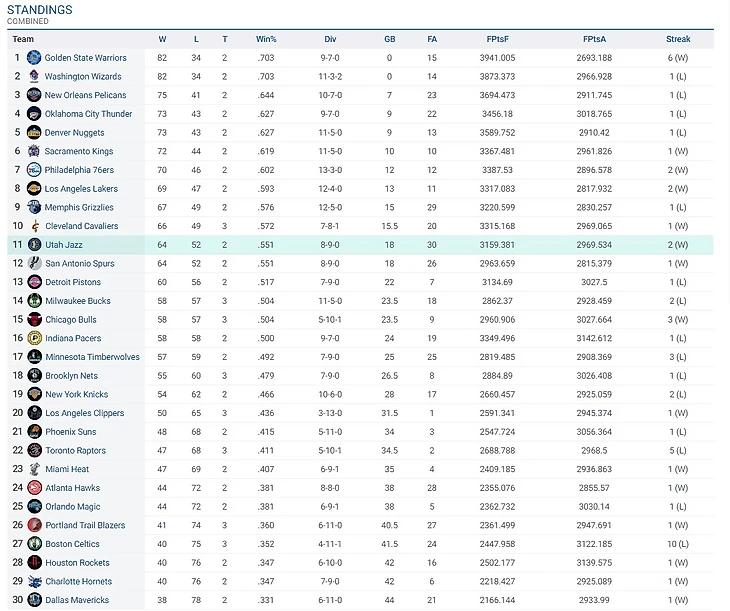Open the Oklahoma City Thunder team page
Viewport: 730px width, 611px height.
88,114
